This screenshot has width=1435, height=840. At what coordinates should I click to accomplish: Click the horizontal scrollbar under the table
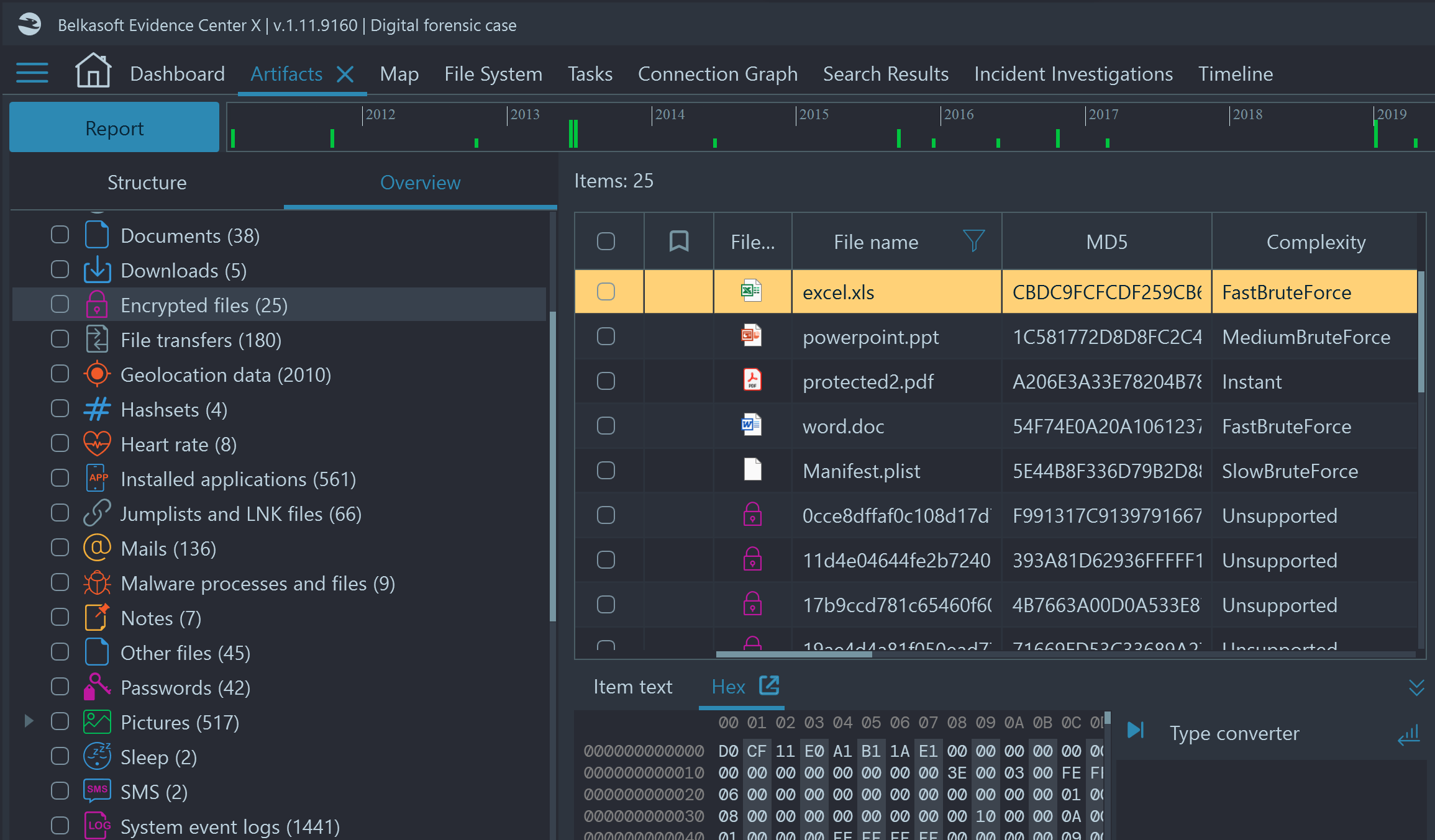pyautogui.click(x=794, y=654)
